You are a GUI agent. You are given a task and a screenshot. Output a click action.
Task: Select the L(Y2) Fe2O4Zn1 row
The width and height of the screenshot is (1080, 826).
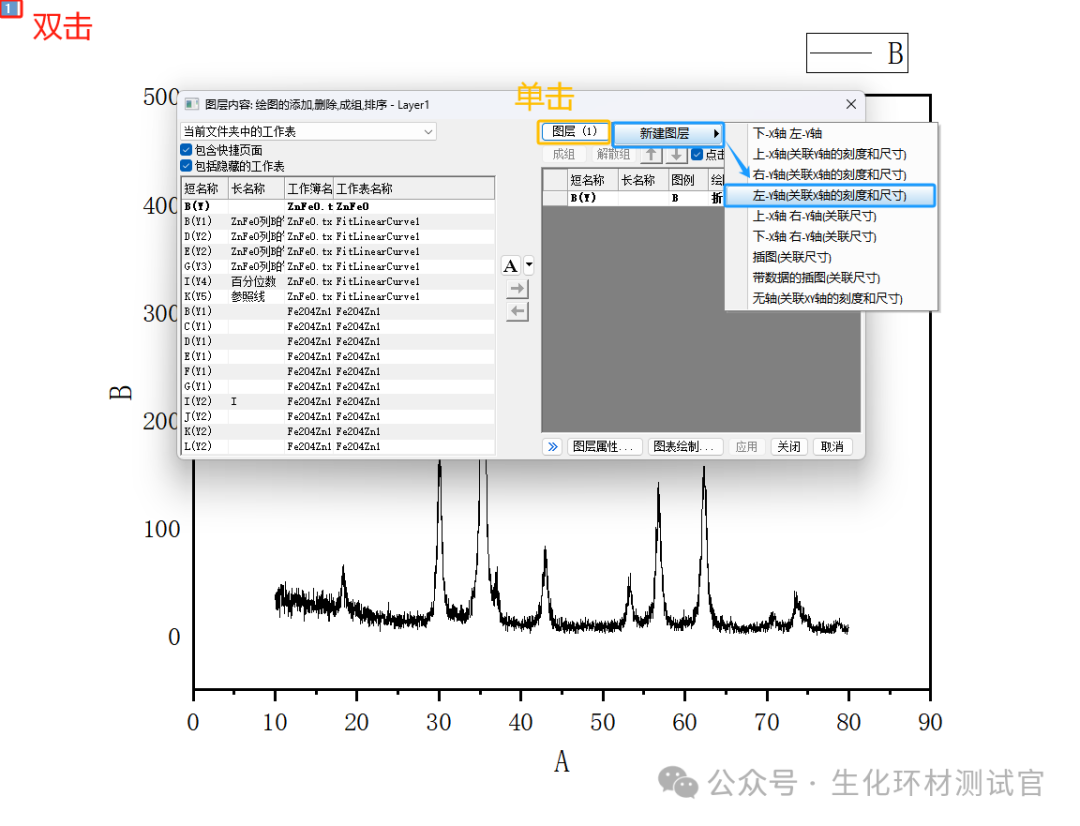(338, 446)
